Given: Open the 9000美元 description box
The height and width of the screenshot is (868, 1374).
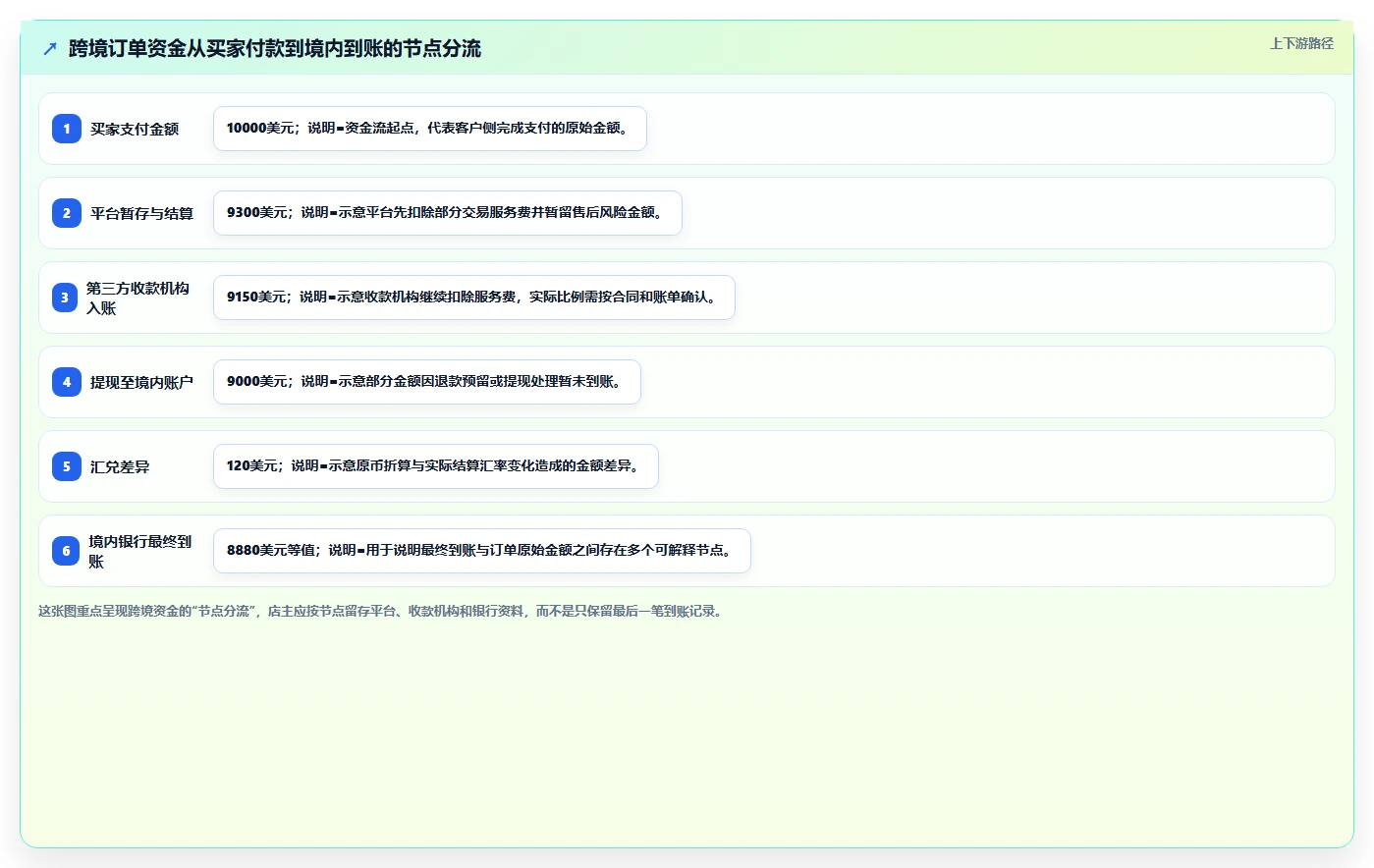Looking at the screenshot, I should [x=427, y=382].
